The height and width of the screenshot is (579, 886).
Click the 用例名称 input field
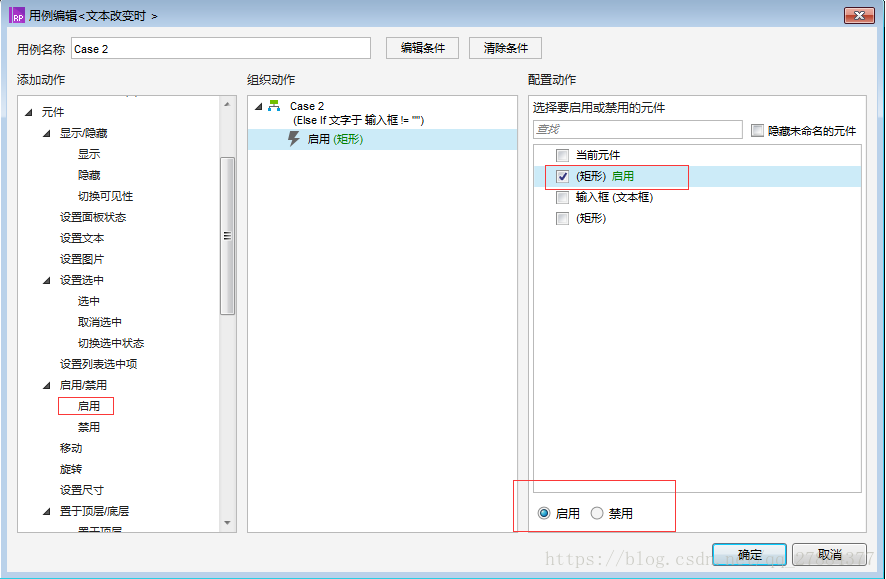[221, 49]
